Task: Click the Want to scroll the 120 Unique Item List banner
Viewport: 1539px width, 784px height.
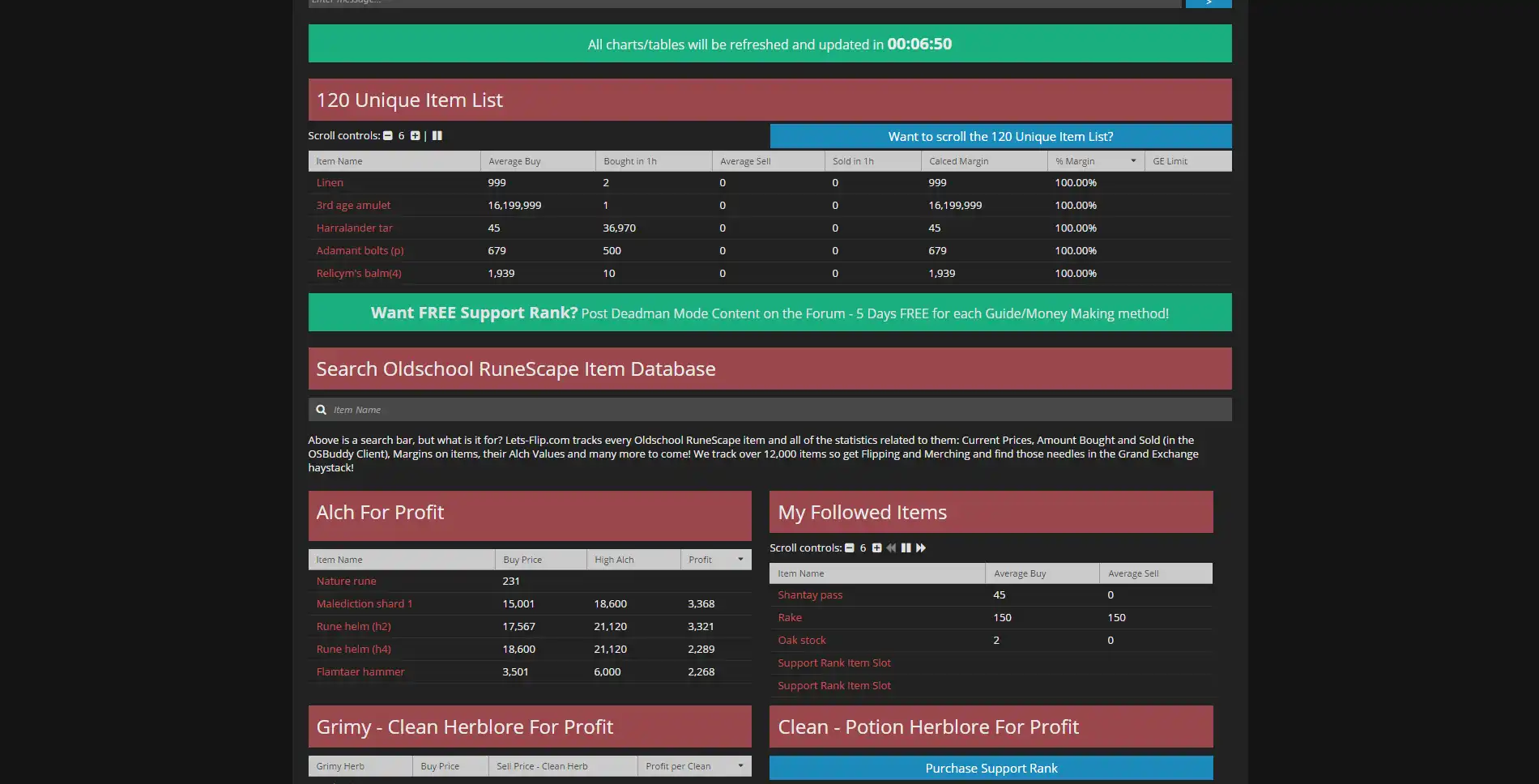Action: tap(1000, 136)
